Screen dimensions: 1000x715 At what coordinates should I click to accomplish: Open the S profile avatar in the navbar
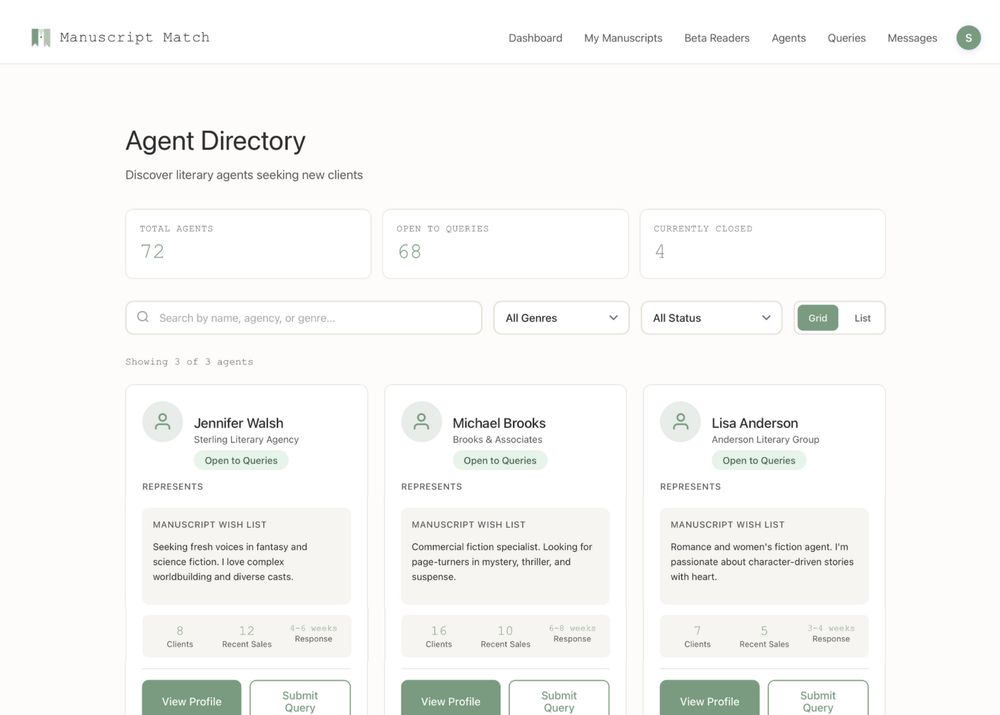(x=967, y=36)
